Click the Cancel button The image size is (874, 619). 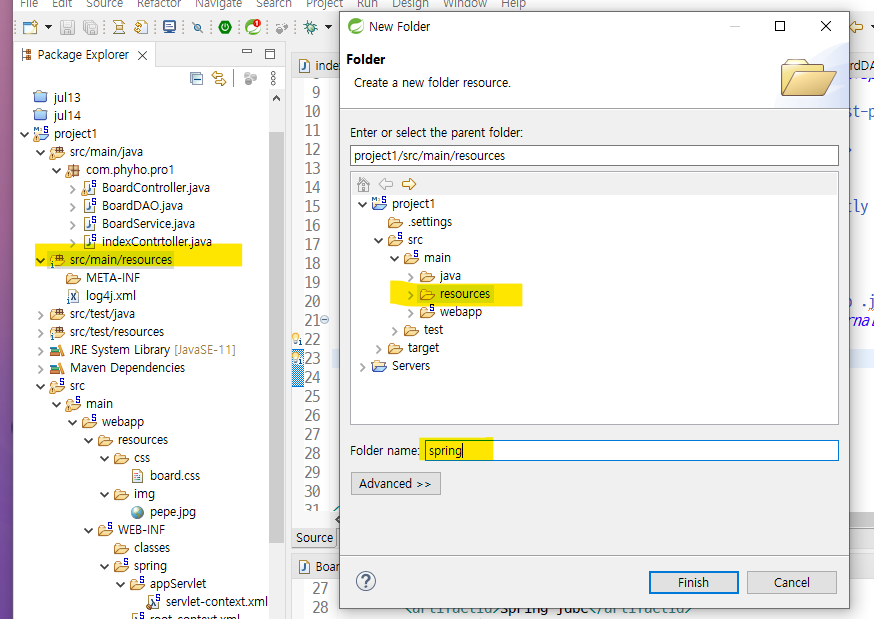point(792,582)
